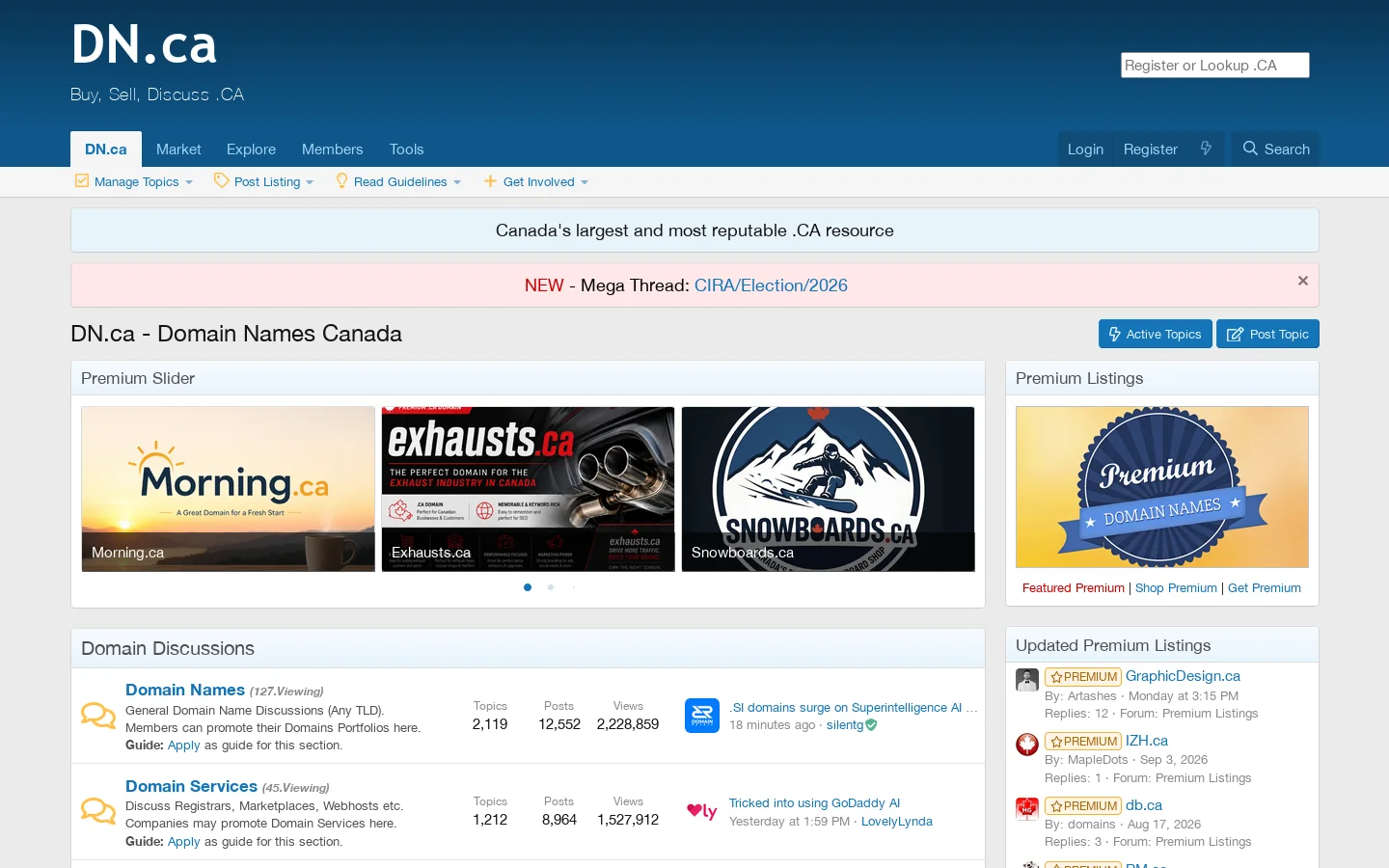Screen dimensions: 1389x868
Task: Click the Domain Services forum speech-bubble icon
Action: 97,811
